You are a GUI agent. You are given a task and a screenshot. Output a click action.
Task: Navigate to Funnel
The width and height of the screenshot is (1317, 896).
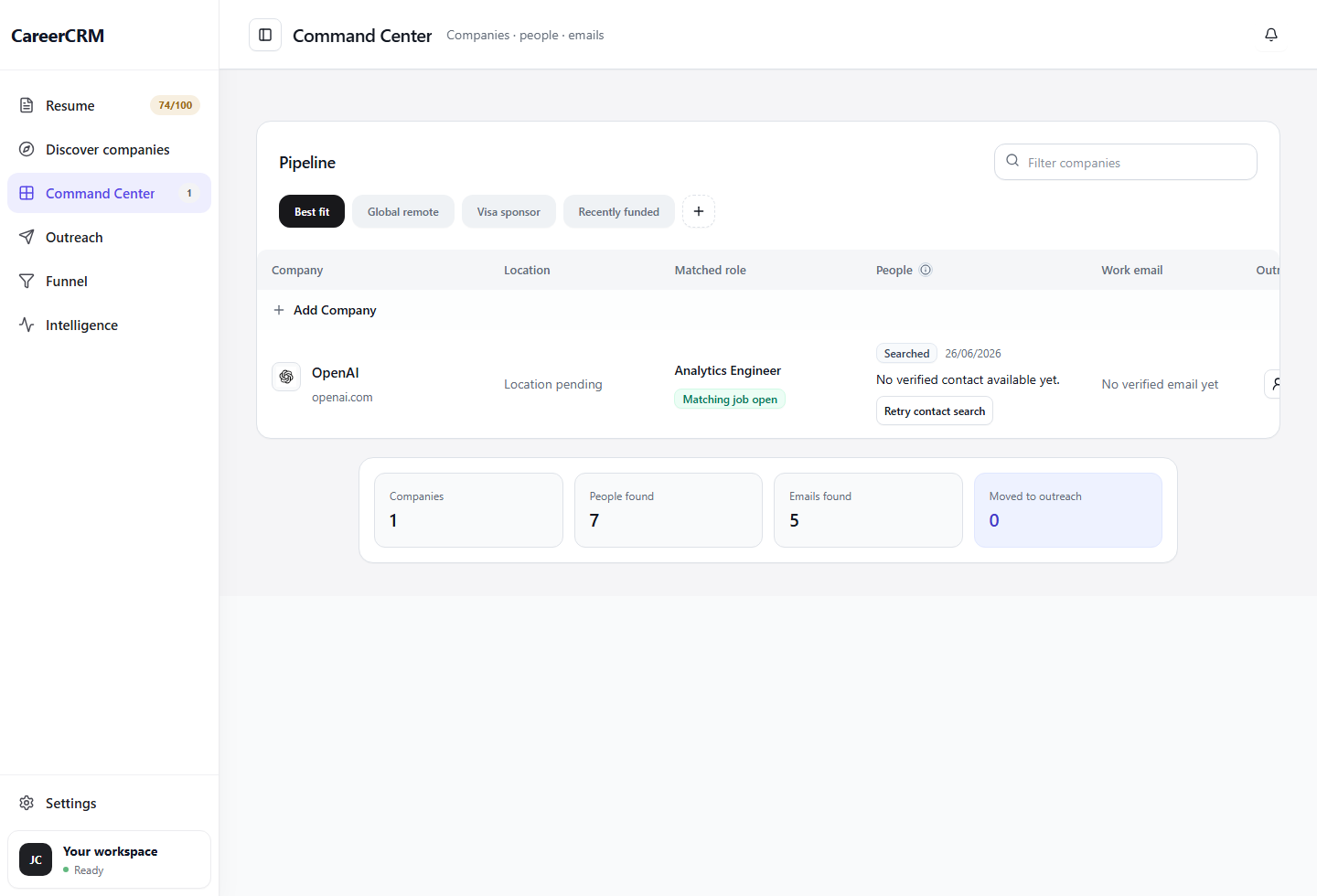point(109,281)
